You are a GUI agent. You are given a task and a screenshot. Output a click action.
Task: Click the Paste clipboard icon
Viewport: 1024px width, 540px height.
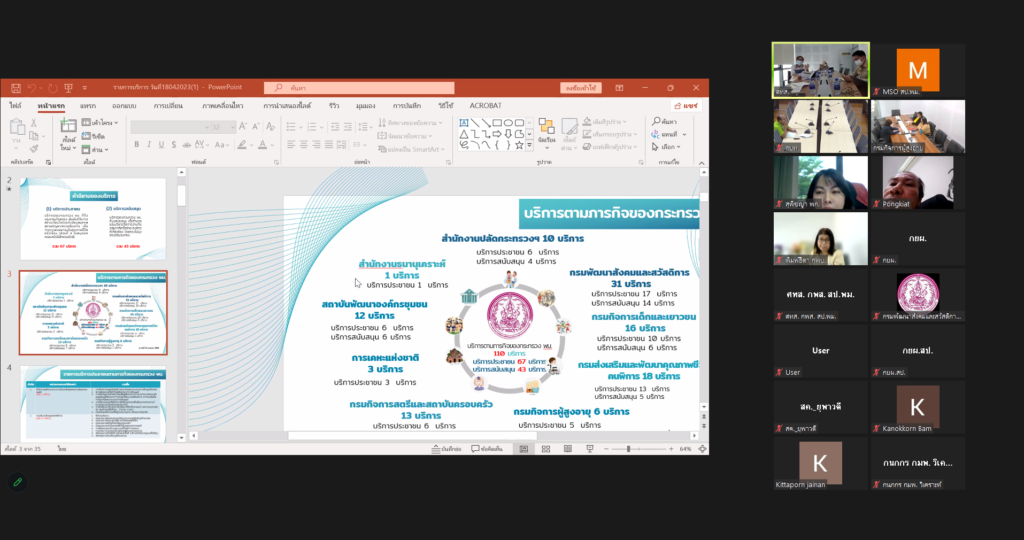tap(18, 127)
